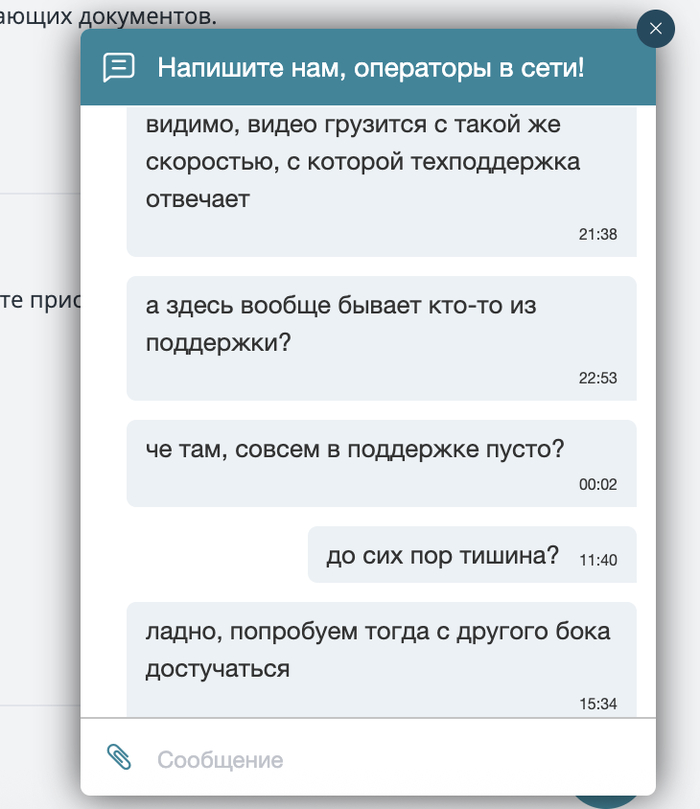
Task: Select message ладно, попробуем тогда с другого бока
Action: click(377, 649)
